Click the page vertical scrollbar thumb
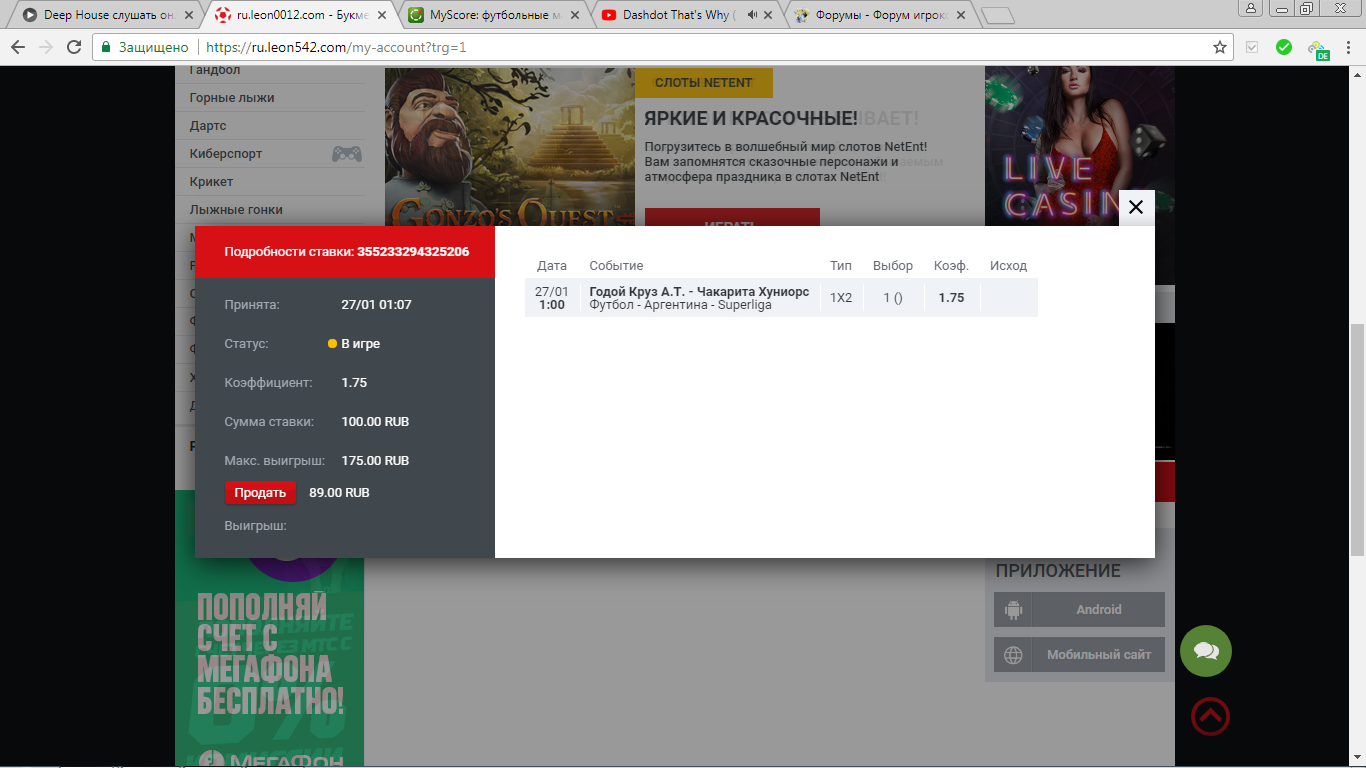Image resolution: width=1366 pixels, height=768 pixels. 1357,440
